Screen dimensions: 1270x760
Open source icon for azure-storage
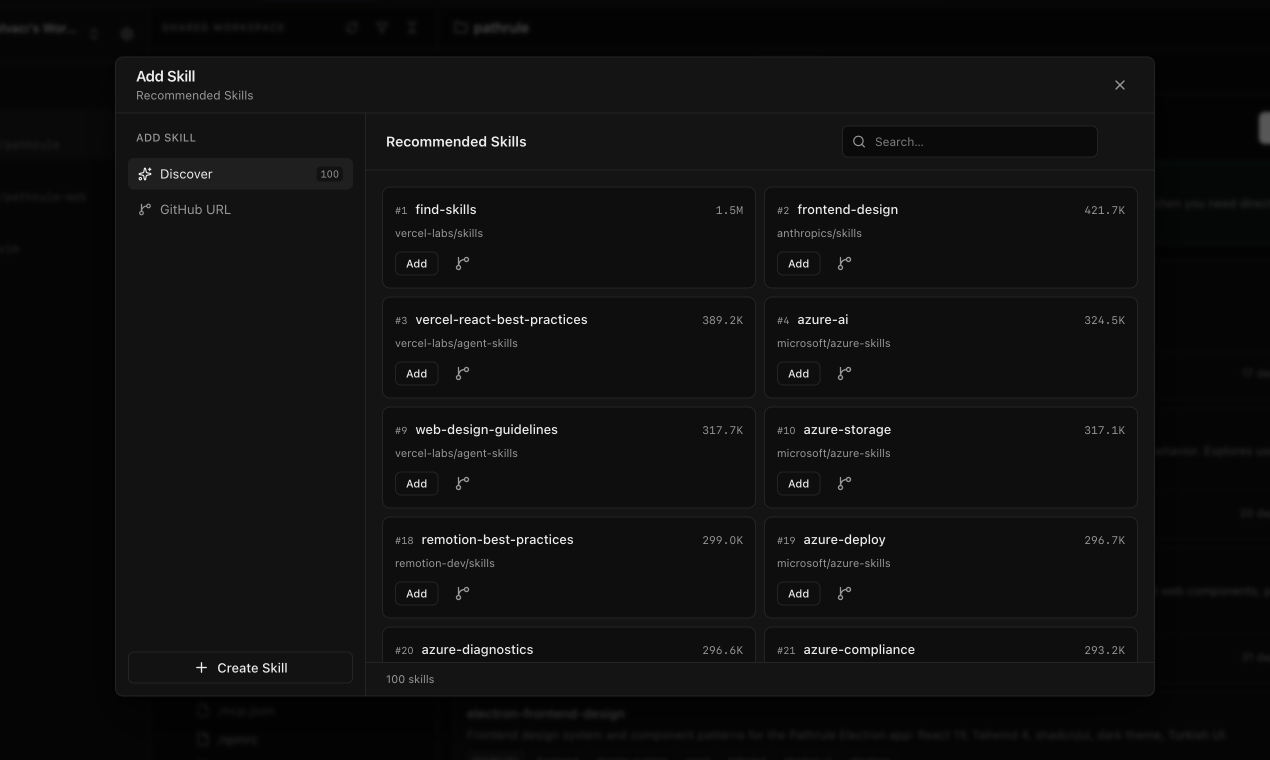[844, 484]
